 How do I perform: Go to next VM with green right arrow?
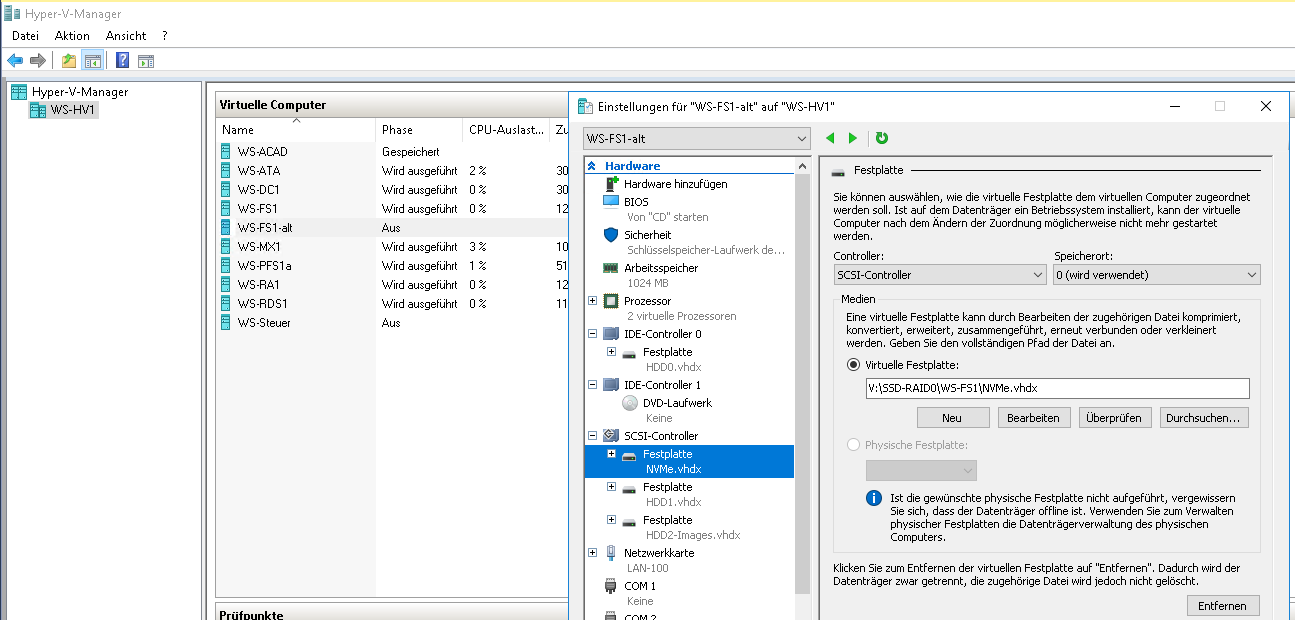click(853, 138)
